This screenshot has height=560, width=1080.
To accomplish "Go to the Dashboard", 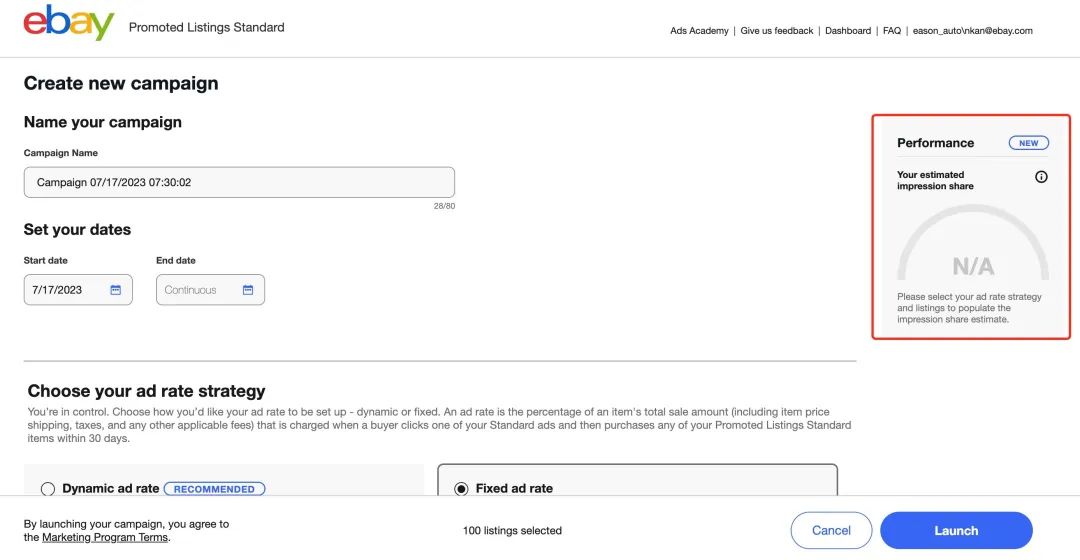I will (x=848, y=31).
